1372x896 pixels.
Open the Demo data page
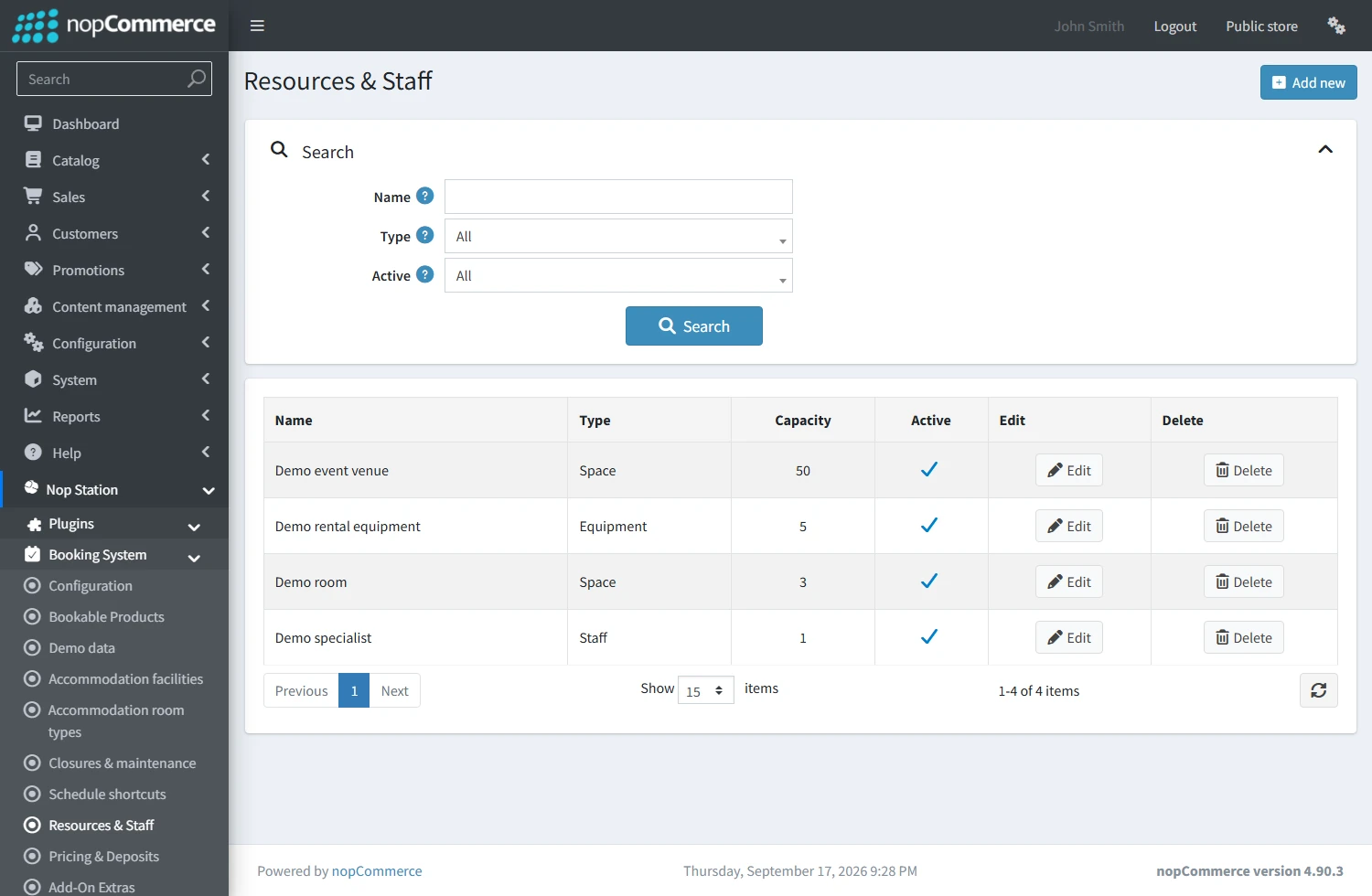tap(81, 647)
